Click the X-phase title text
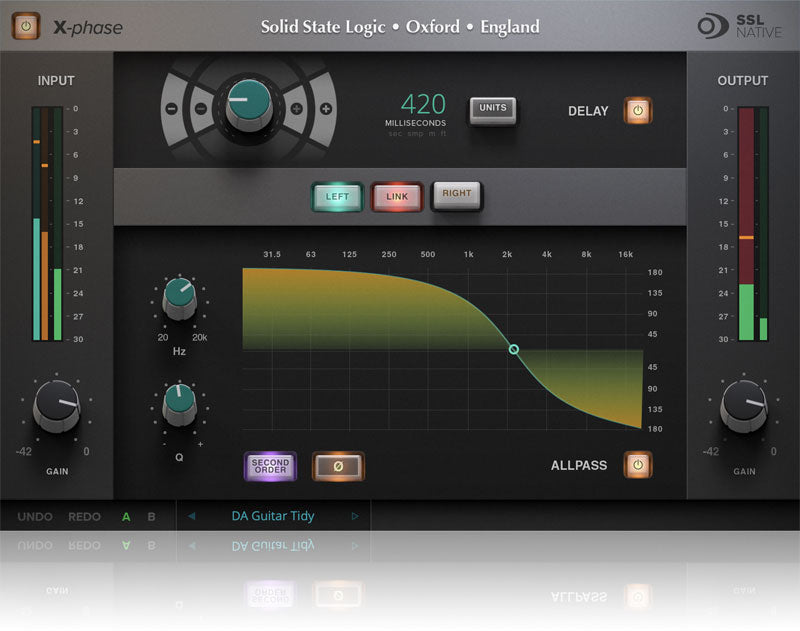 (x=88, y=28)
